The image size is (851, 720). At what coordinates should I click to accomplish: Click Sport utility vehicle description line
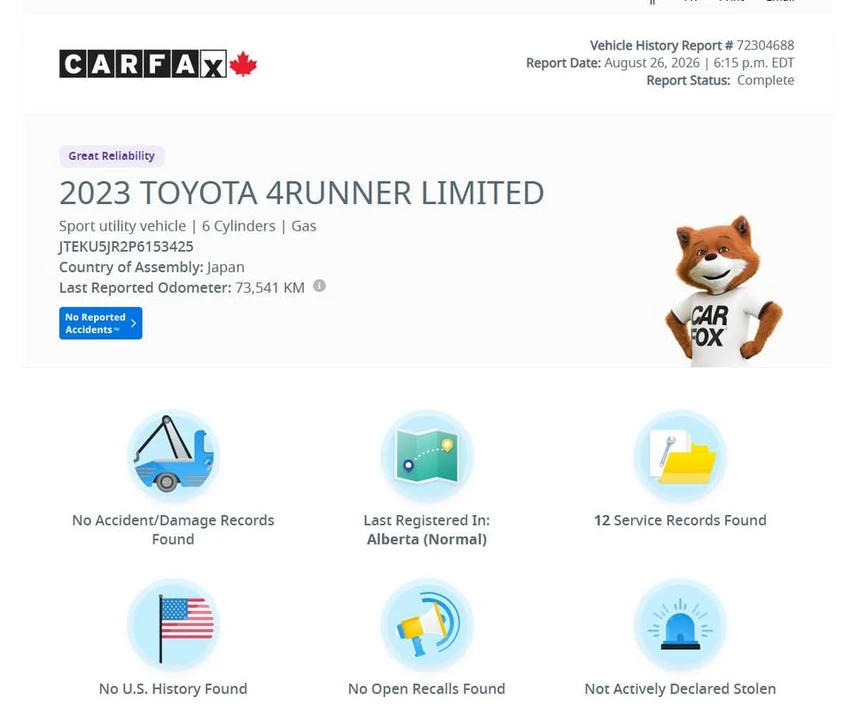(188, 226)
